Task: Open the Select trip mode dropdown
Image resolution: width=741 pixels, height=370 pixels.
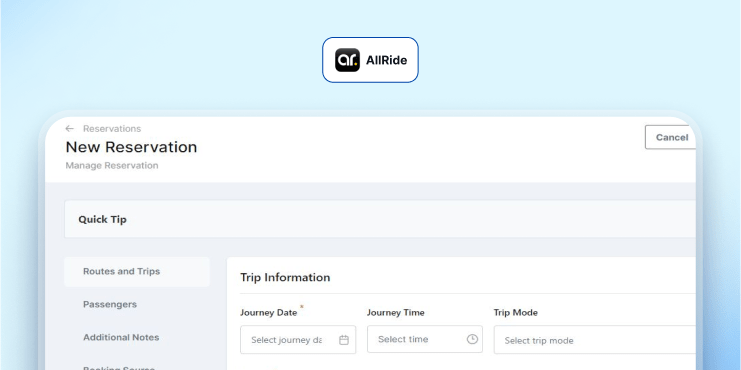Action: (595, 340)
